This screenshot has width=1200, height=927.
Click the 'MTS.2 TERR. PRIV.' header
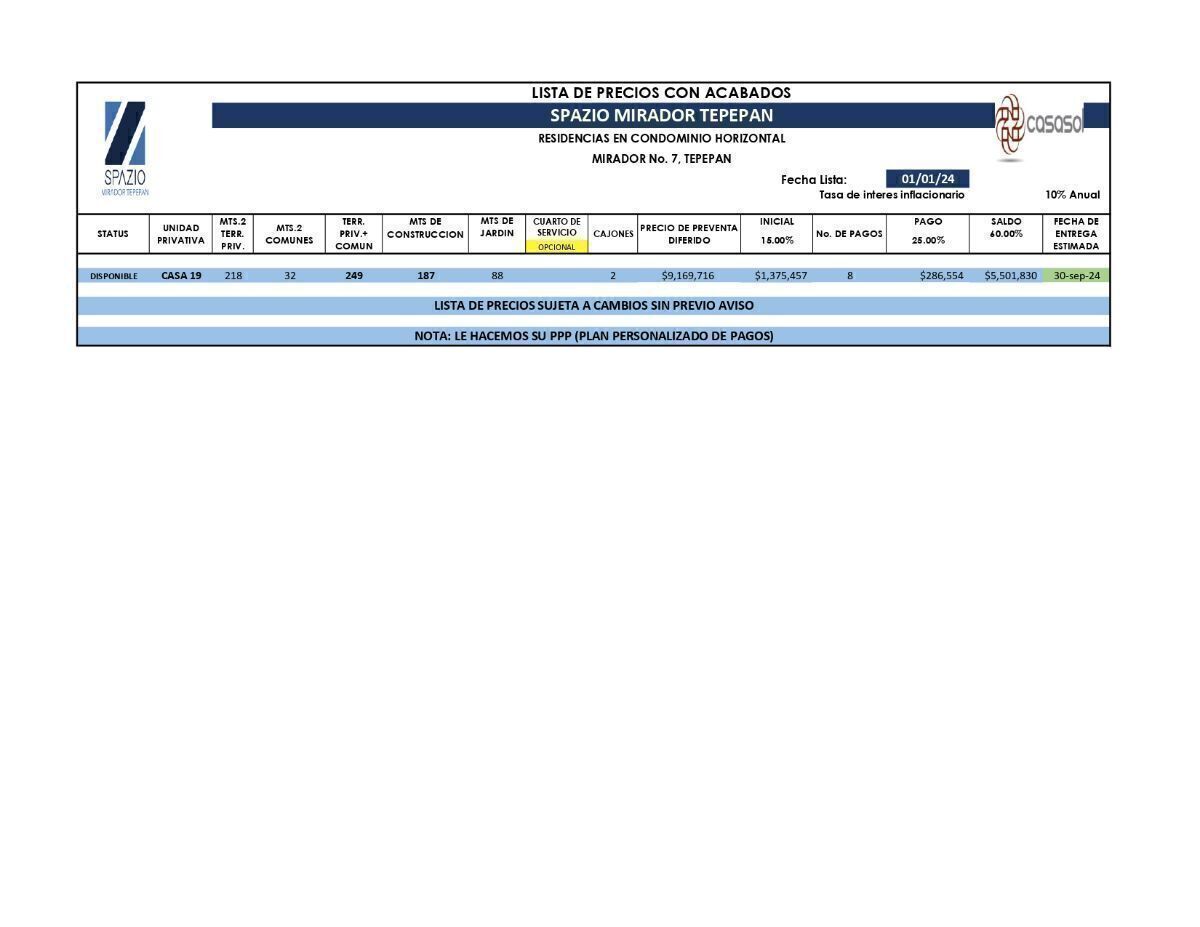(233, 234)
